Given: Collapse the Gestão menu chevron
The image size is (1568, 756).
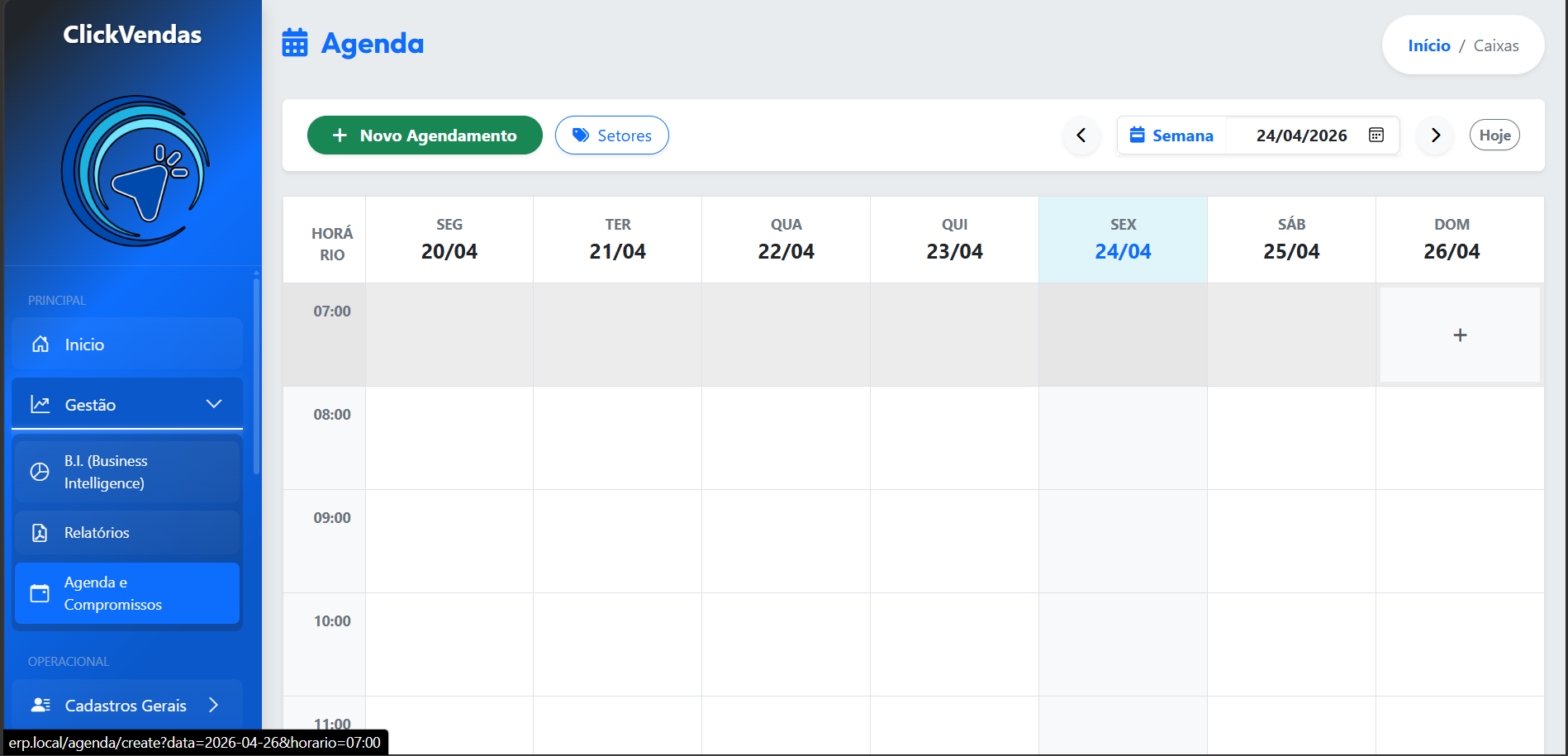Looking at the screenshot, I should 214,404.
